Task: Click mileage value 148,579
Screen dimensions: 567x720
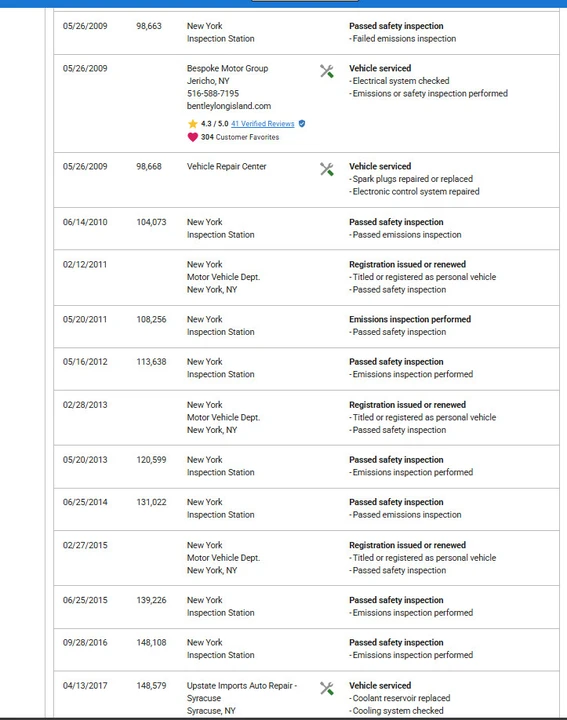Action: (x=151, y=686)
